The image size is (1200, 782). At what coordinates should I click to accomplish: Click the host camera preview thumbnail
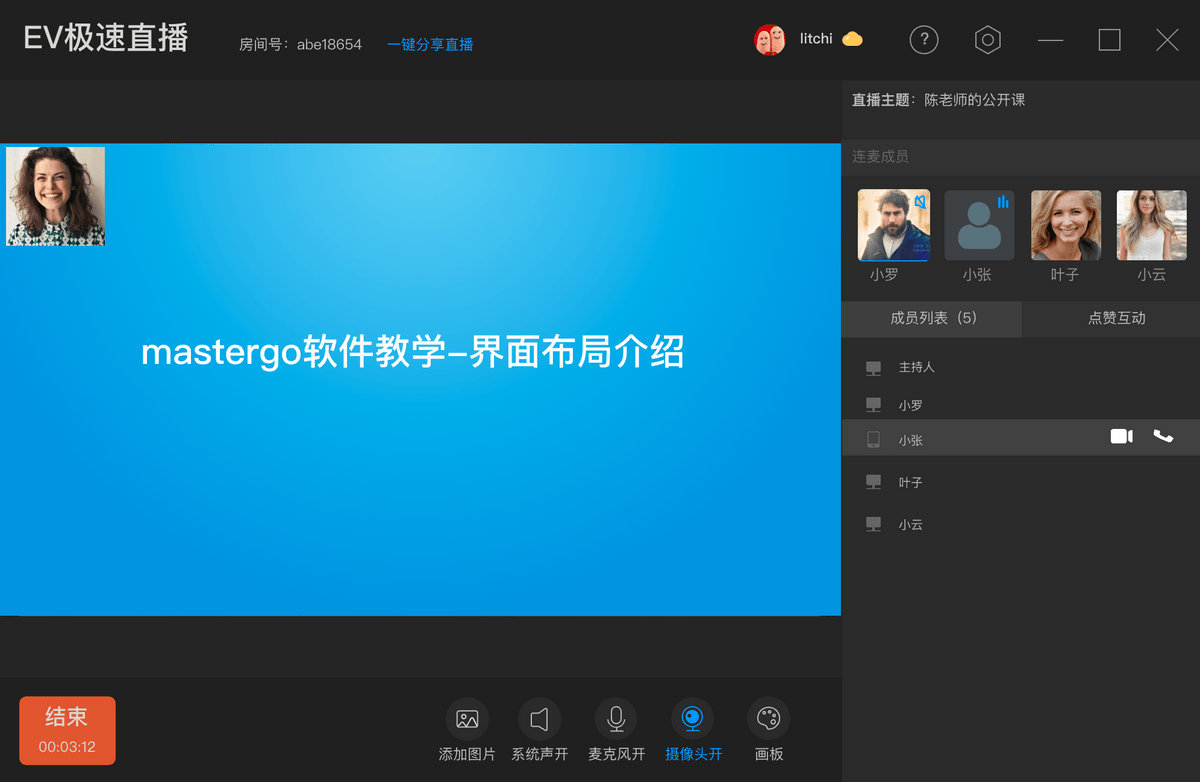point(56,196)
